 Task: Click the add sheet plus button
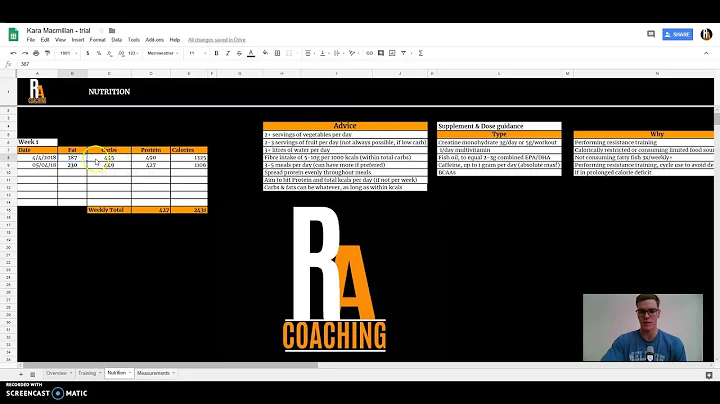21,374
